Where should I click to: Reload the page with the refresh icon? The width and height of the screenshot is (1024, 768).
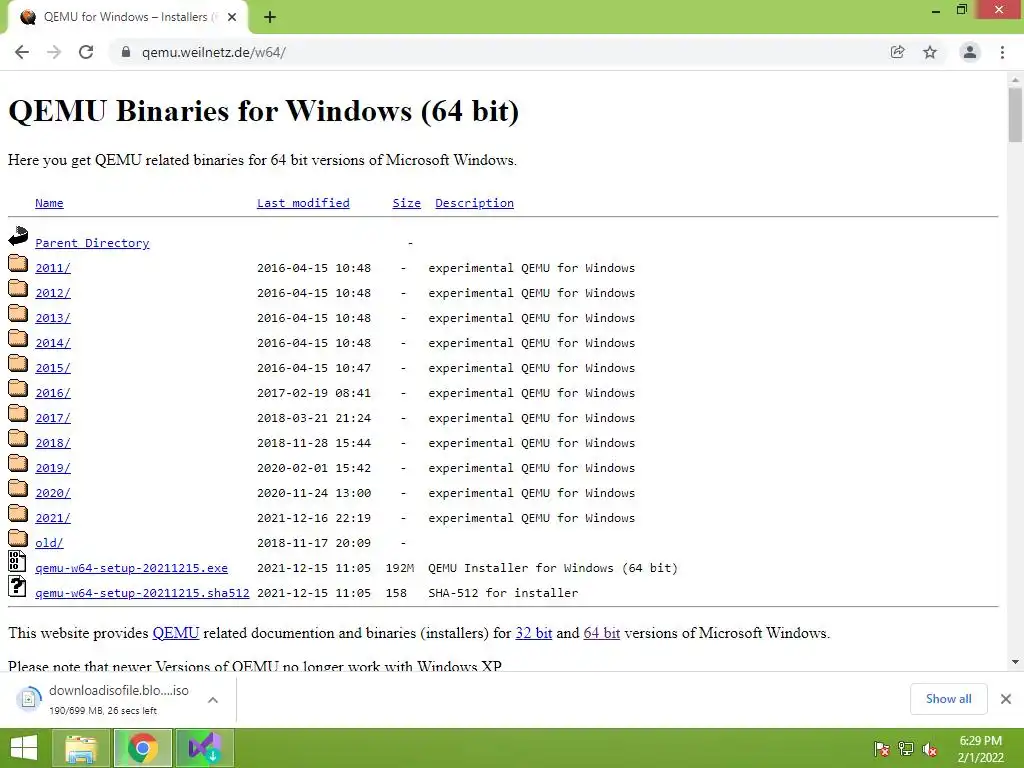[86, 52]
